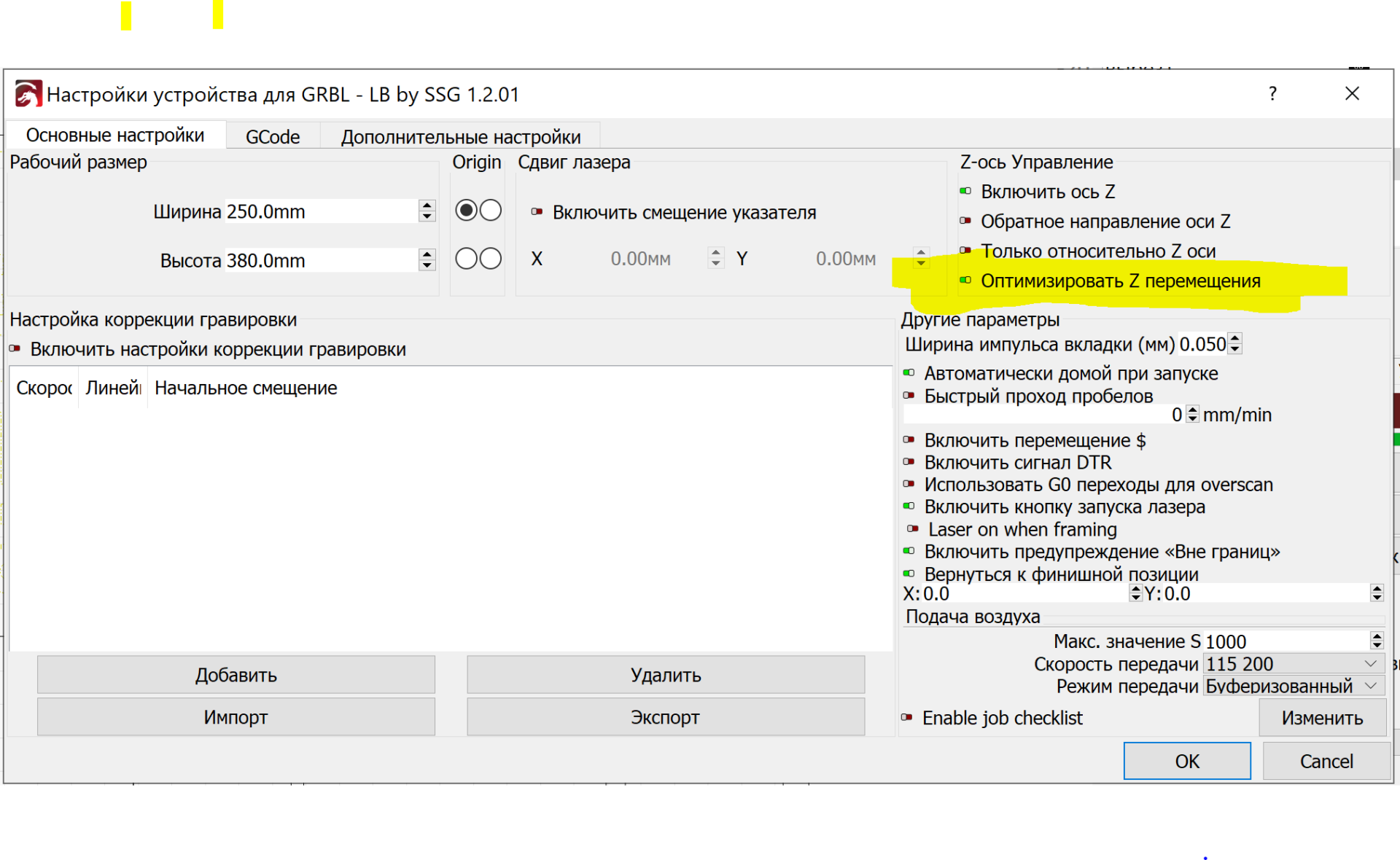This screenshot has width=1400, height=860.
Task: Select top-right Origin radio button
Action: 491,211
